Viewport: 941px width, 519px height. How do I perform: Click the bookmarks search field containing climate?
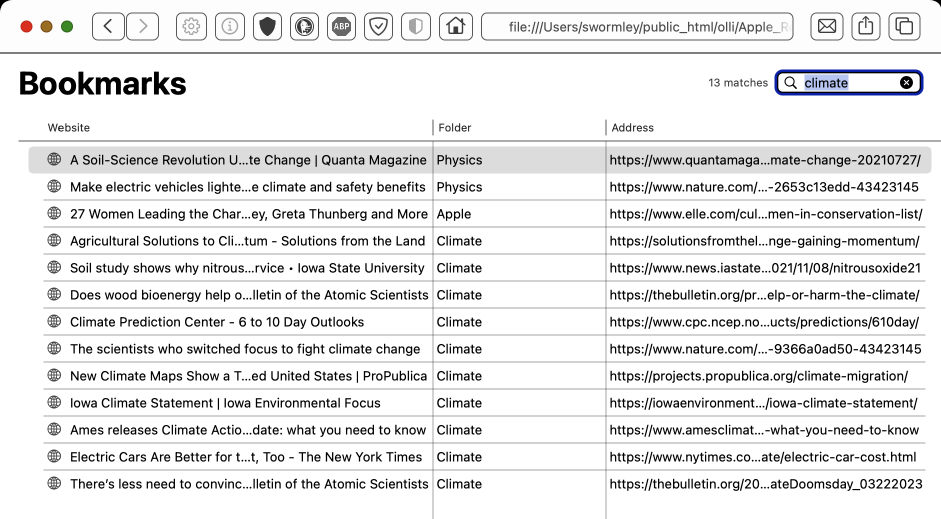(849, 83)
